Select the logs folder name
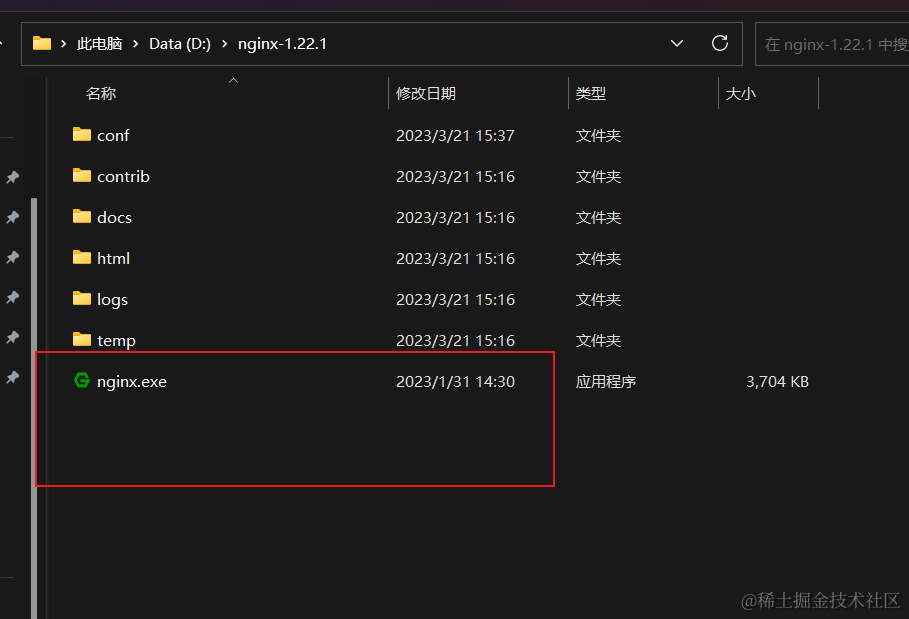 point(112,300)
